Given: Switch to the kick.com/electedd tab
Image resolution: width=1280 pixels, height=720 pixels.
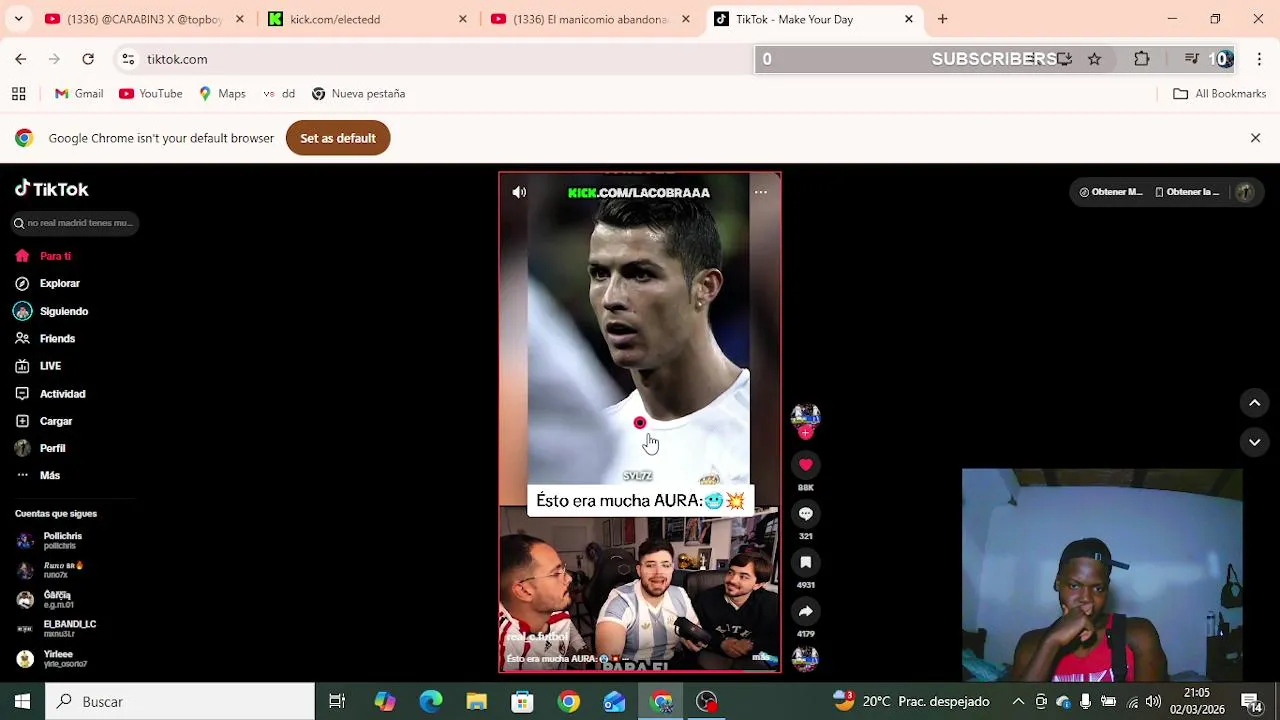Looking at the screenshot, I should [365, 19].
